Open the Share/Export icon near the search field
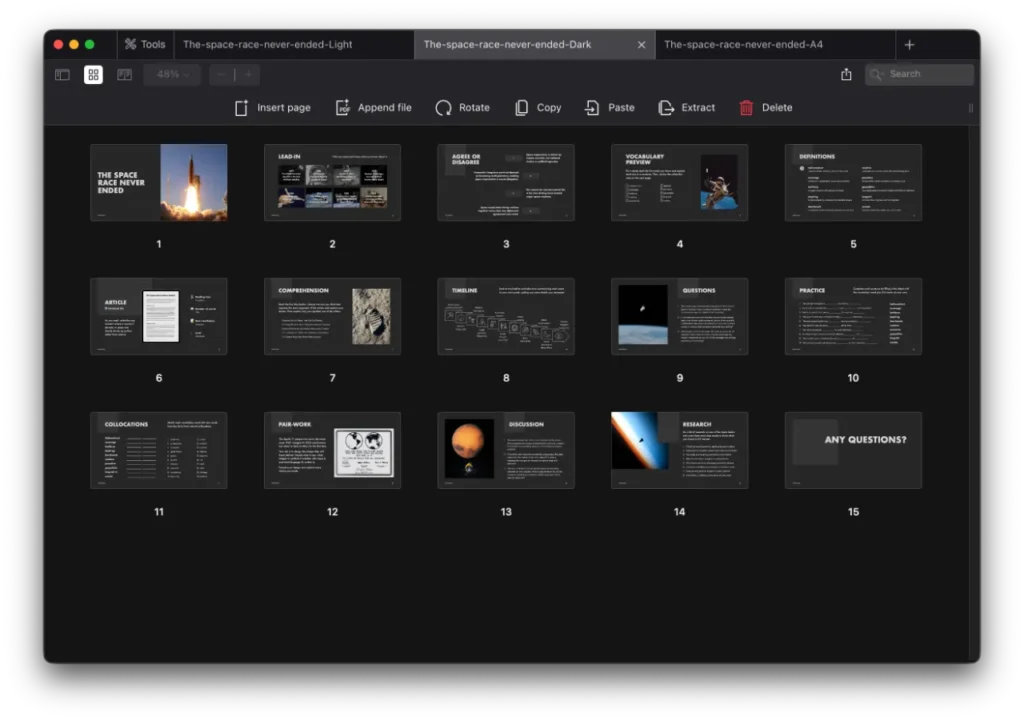 (x=846, y=73)
